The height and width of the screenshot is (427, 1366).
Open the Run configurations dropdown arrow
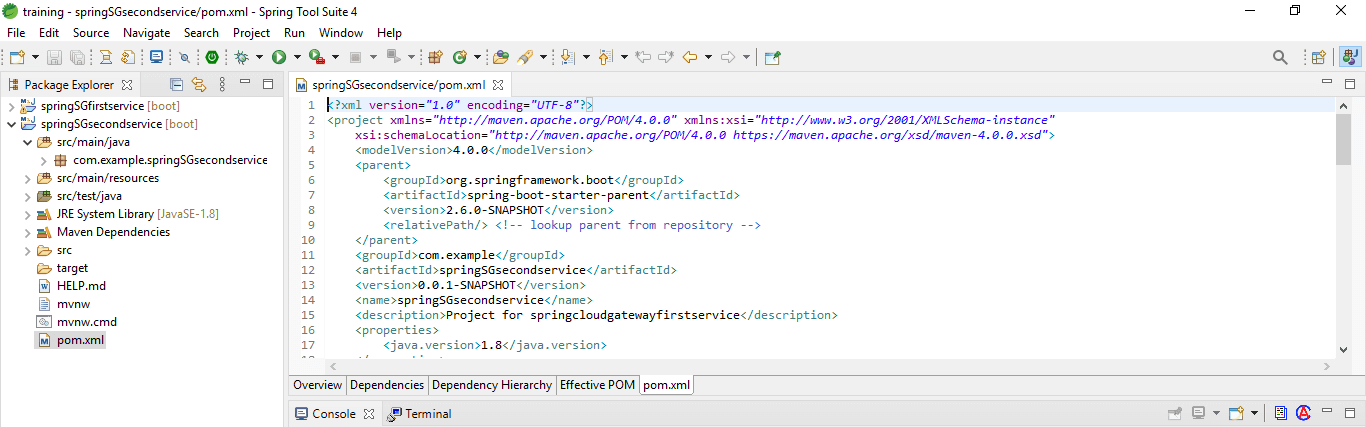(296, 58)
